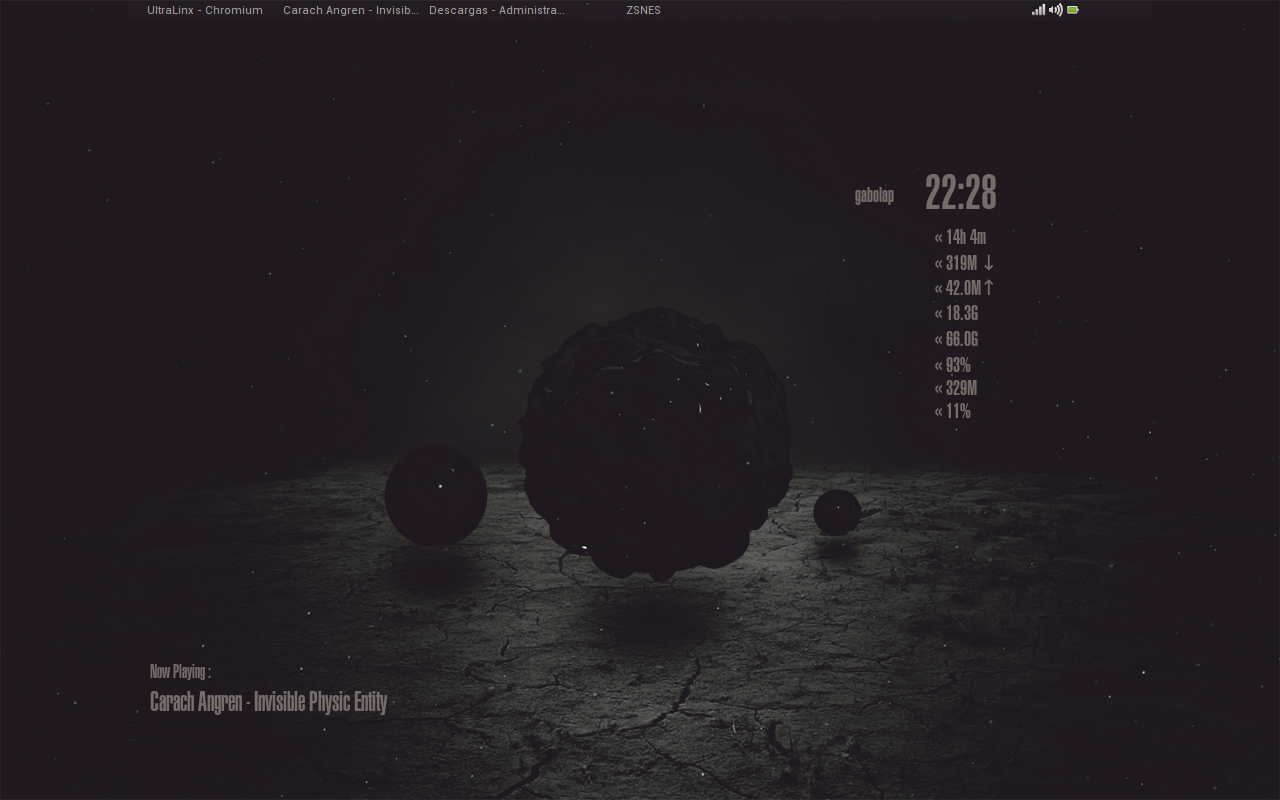Click the gabolap hostname label
Image resolution: width=1280 pixels, height=800 pixels.
tap(874, 196)
